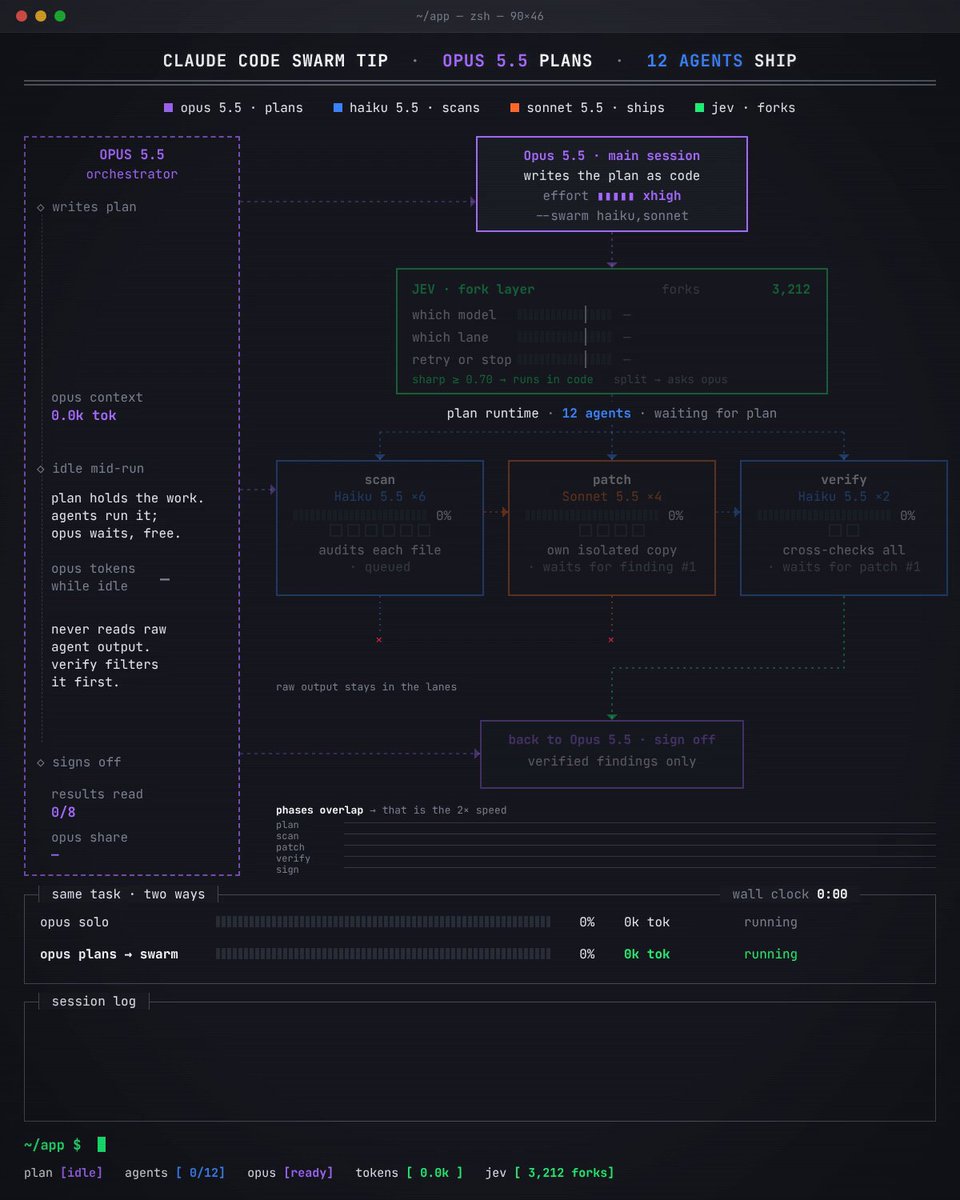Click the "plan [idle]" status bar entry
This screenshot has height=1200, width=960.
(x=63, y=1172)
